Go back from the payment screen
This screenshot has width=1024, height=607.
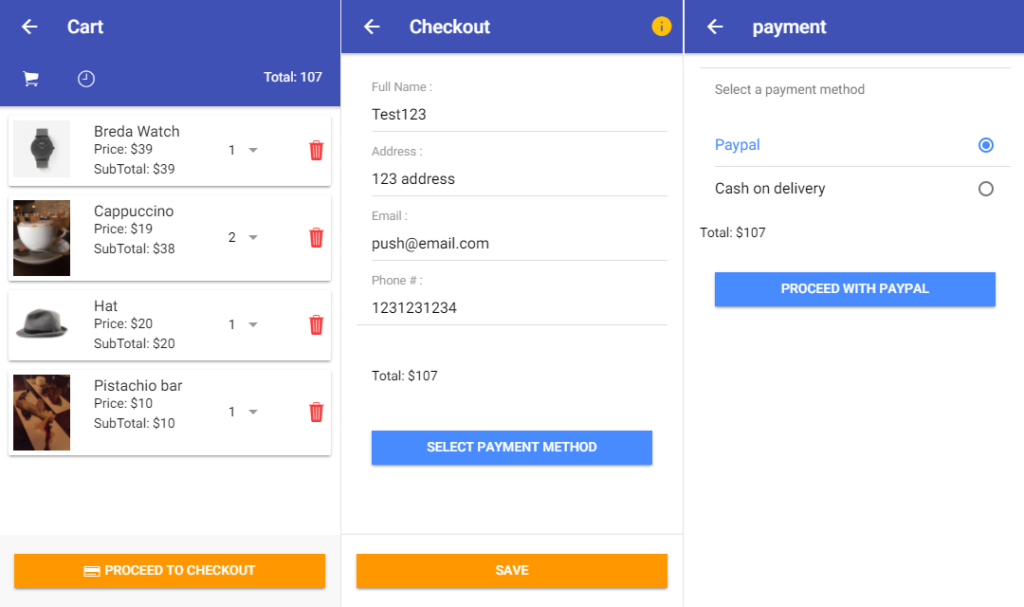[715, 27]
